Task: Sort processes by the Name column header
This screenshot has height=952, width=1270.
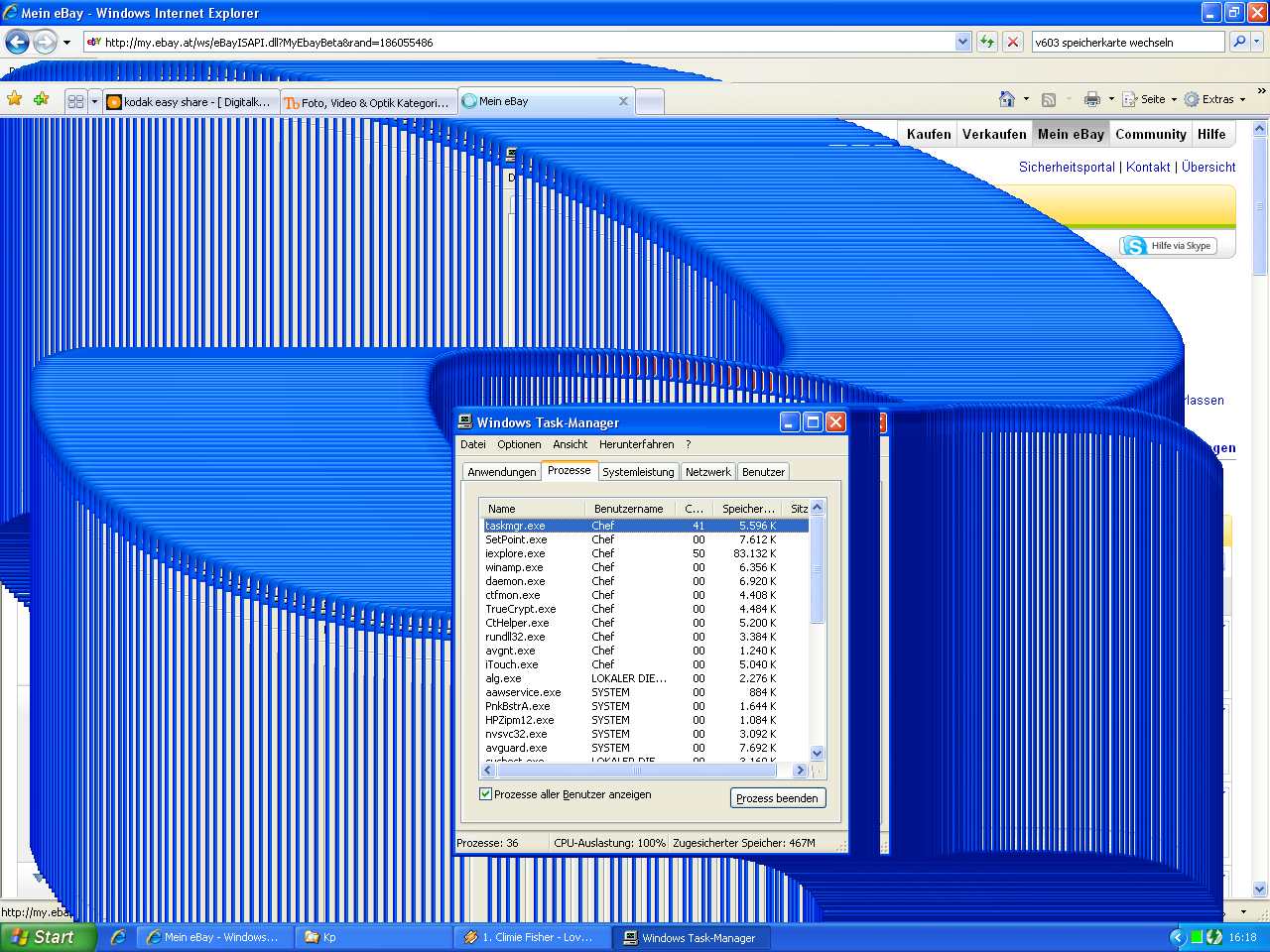Action: point(533,508)
